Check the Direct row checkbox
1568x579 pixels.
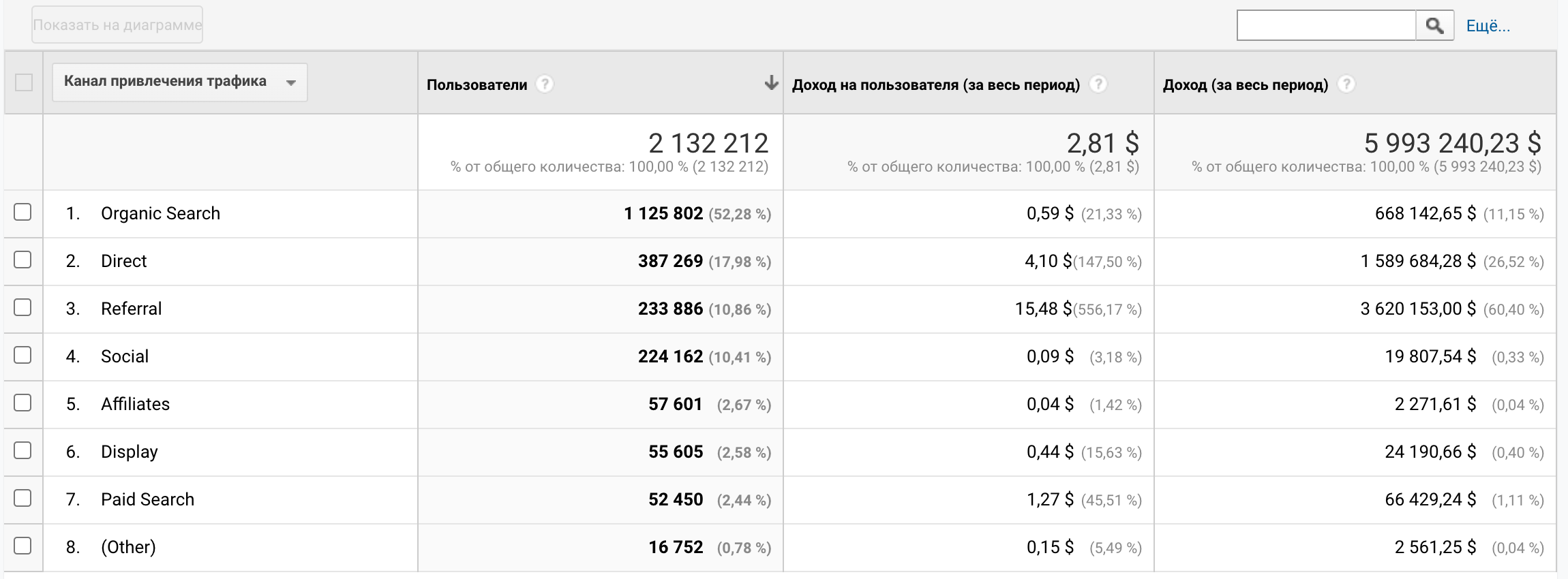click(x=22, y=260)
